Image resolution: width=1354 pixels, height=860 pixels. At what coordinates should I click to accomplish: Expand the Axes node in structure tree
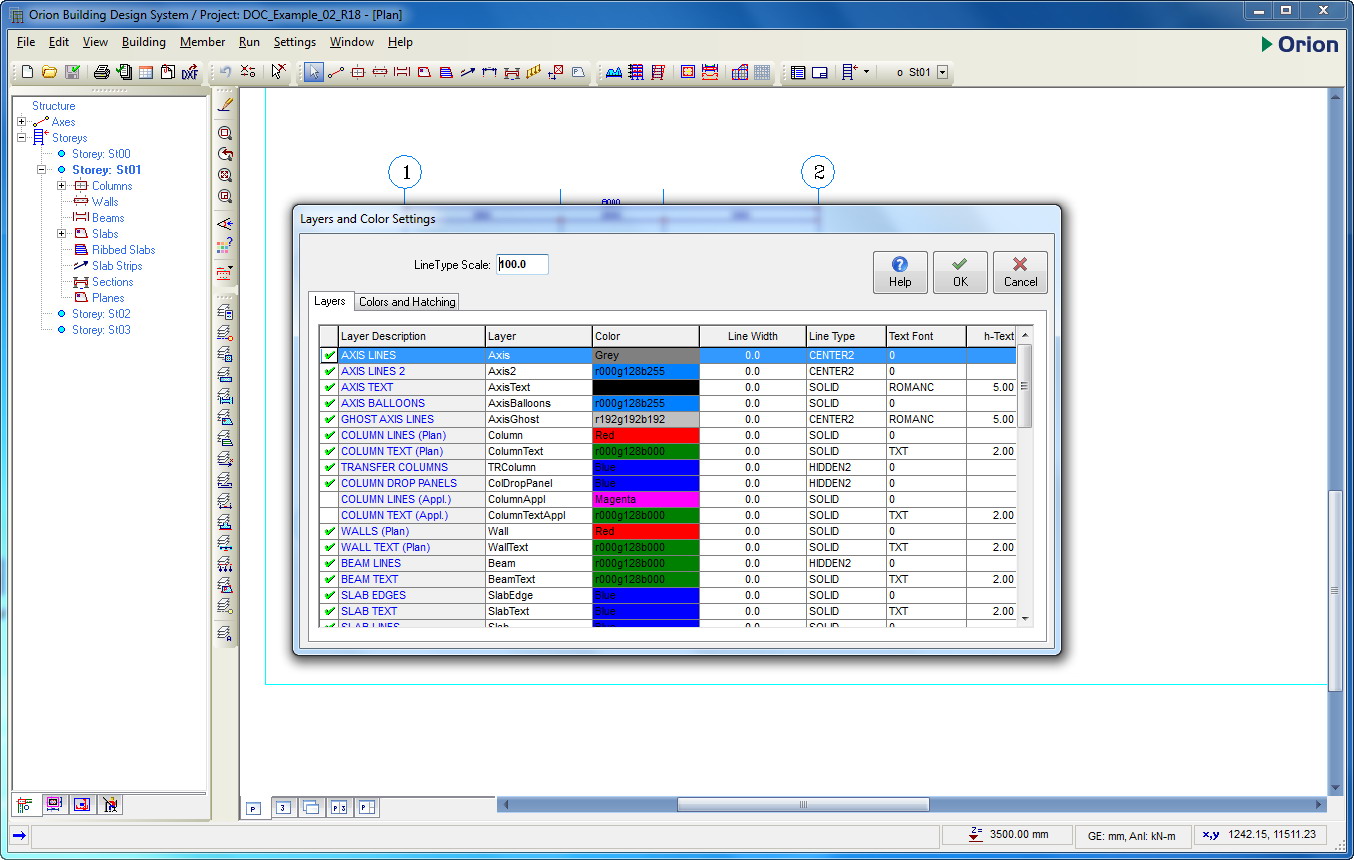click(21, 122)
